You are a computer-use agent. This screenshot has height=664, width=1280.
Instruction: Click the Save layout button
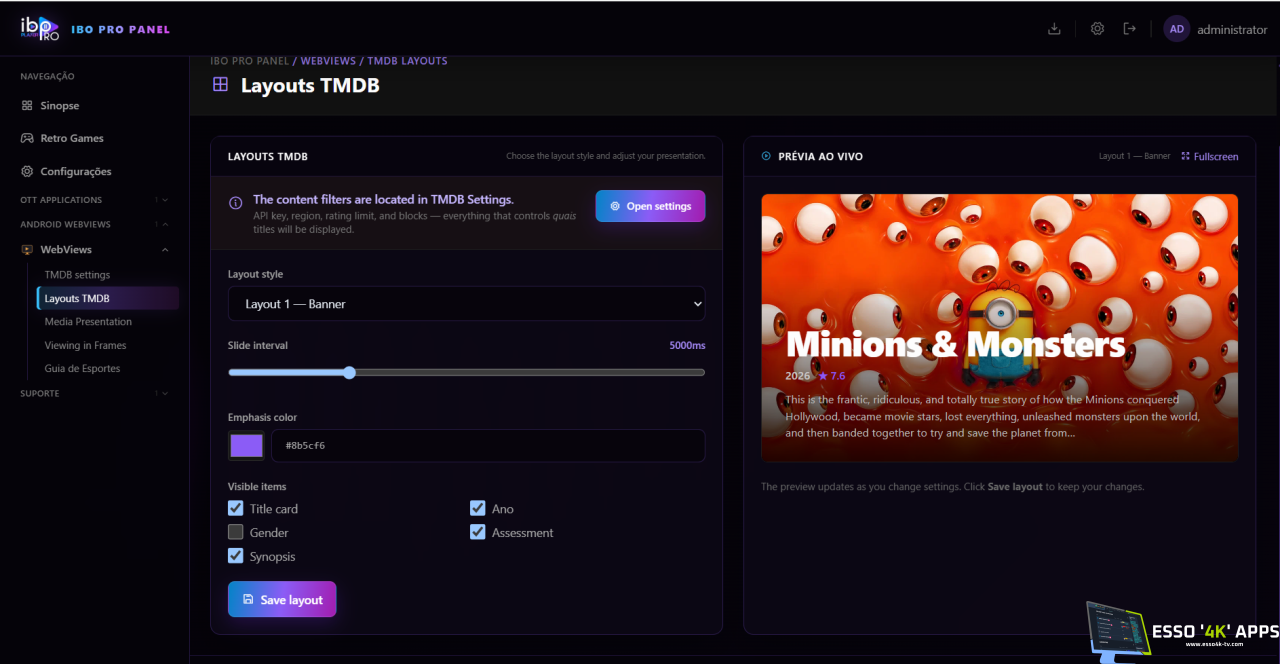click(282, 600)
